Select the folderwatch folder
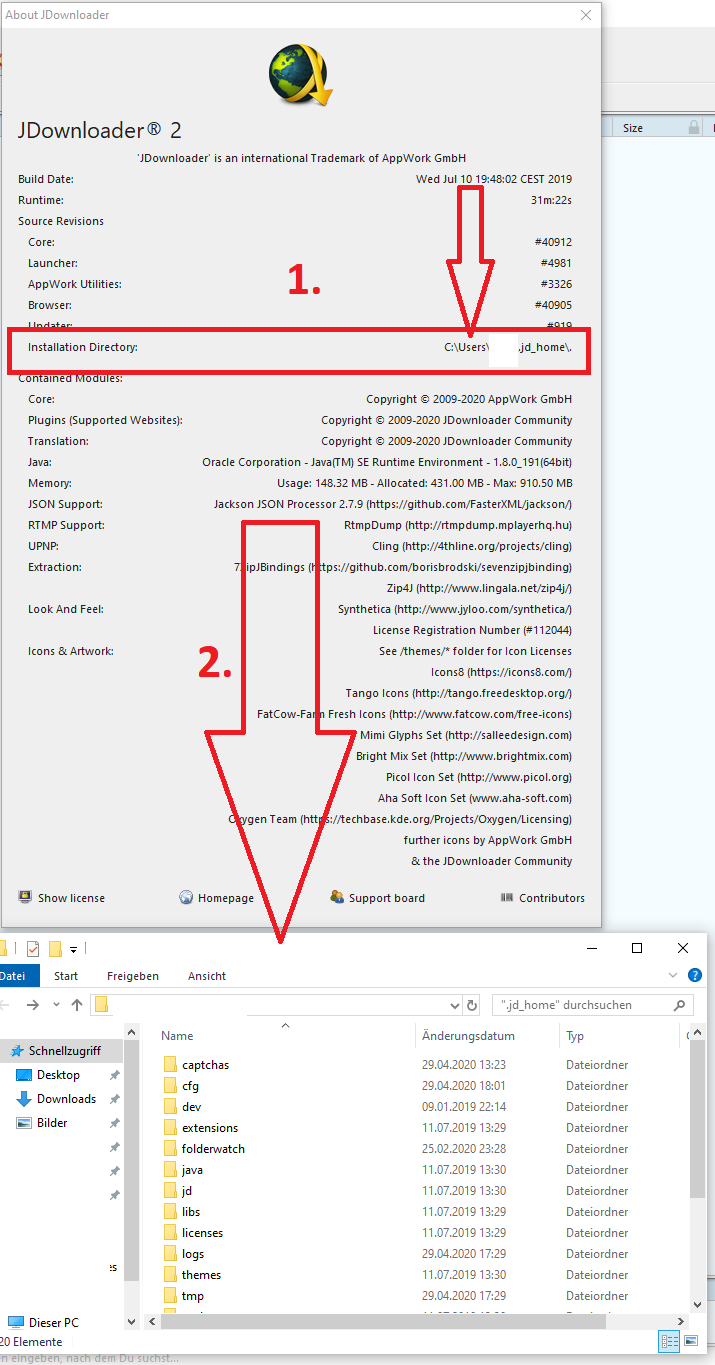The width and height of the screenshot is (715, 1365). [213, 1149]
